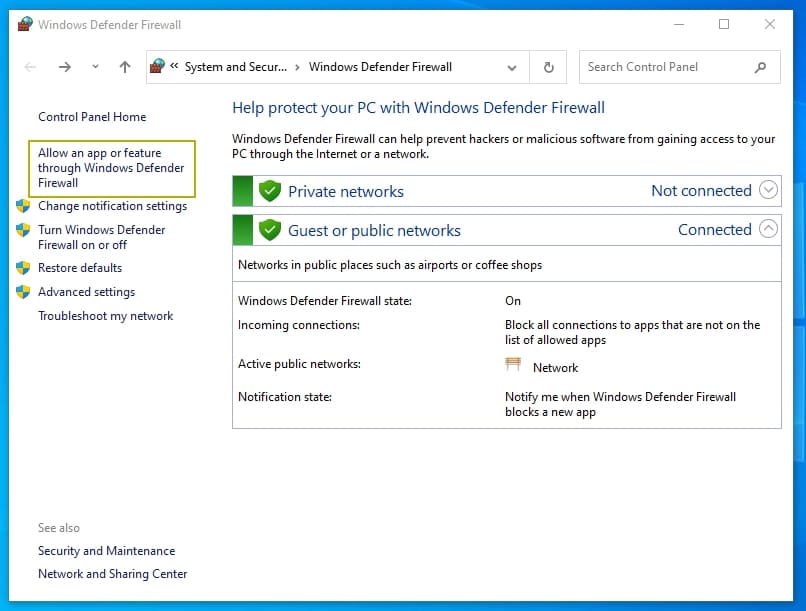Go forward using the forward arrow

click(x=65, y=67)
